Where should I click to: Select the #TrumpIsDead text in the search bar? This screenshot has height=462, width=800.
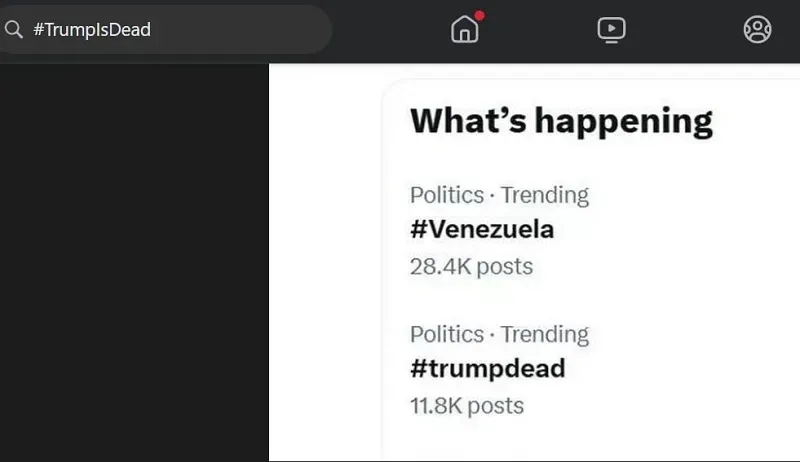pos(92,30)
